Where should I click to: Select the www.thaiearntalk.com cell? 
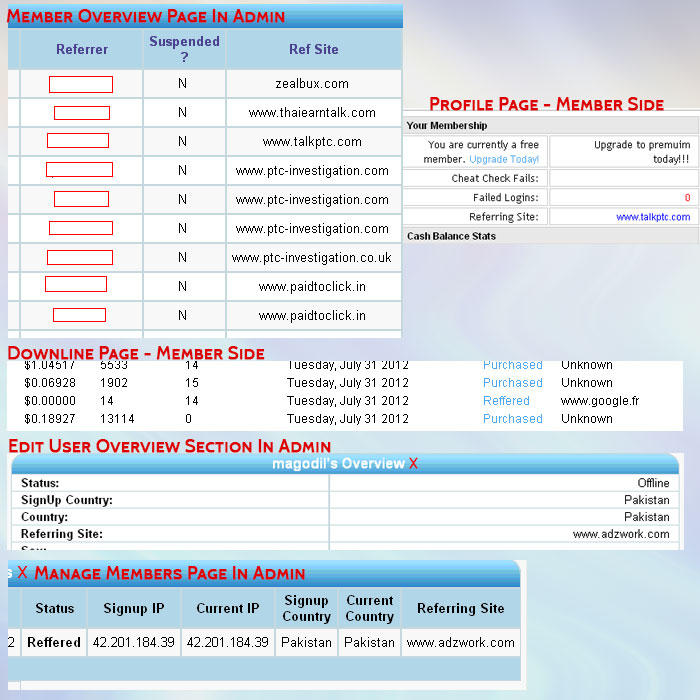pos(312,112)
